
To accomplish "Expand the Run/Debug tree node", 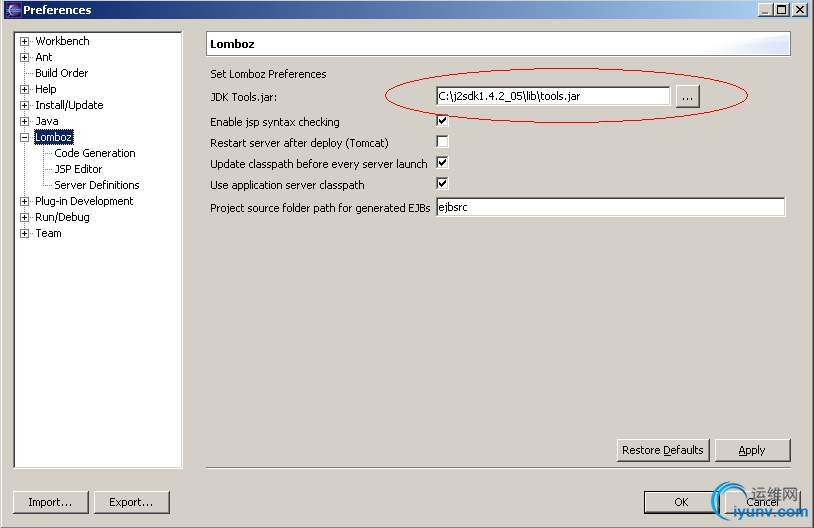I will click(x=24, y=218).
